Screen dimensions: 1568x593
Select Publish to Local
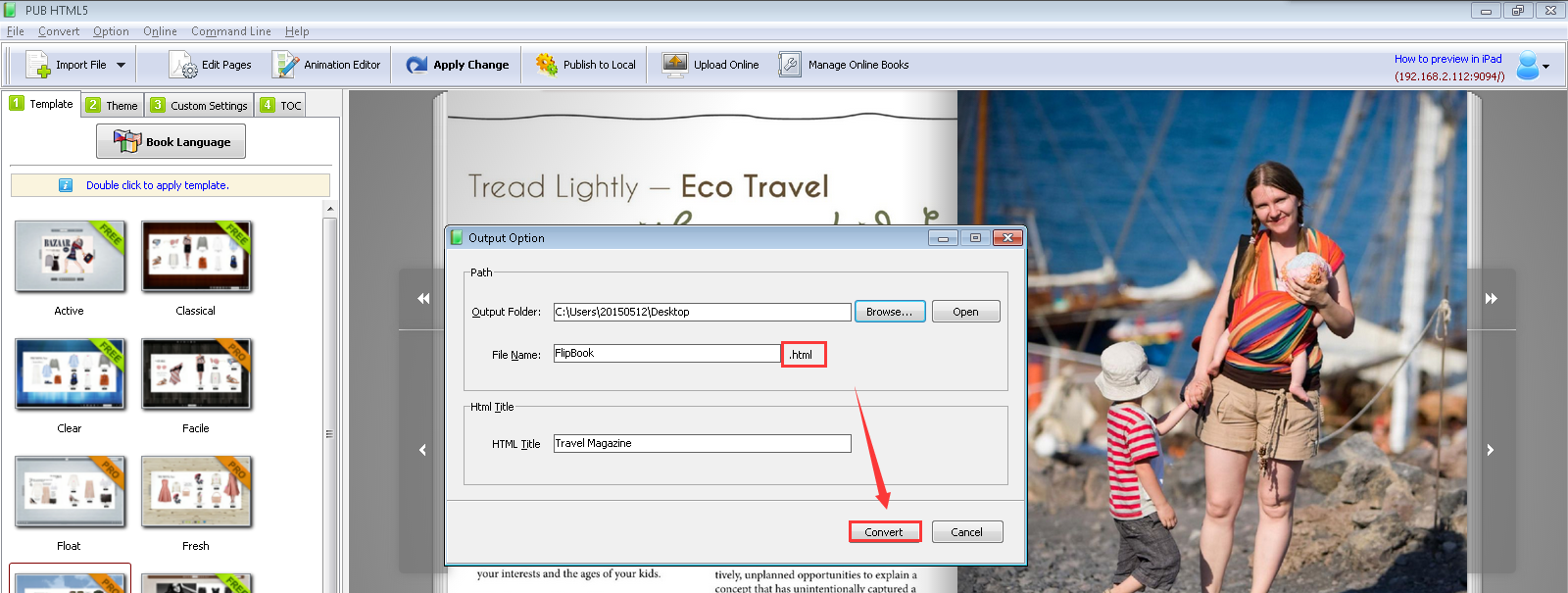pos(585,65)
